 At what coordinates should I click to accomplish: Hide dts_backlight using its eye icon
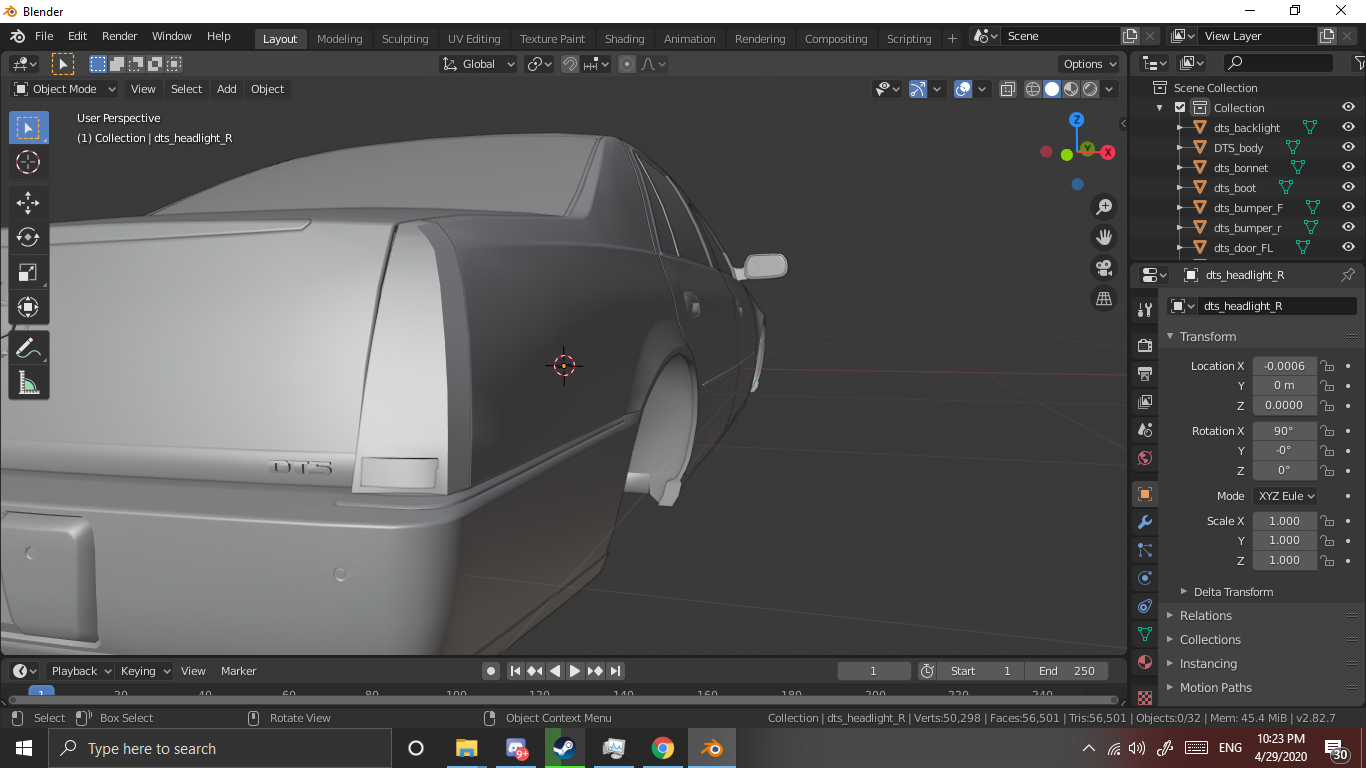point(1348,127)
